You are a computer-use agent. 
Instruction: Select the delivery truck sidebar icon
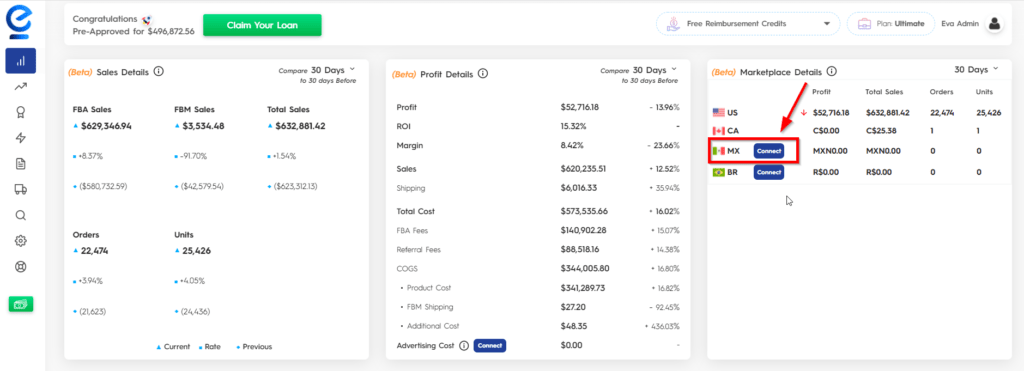pos(20,189)
